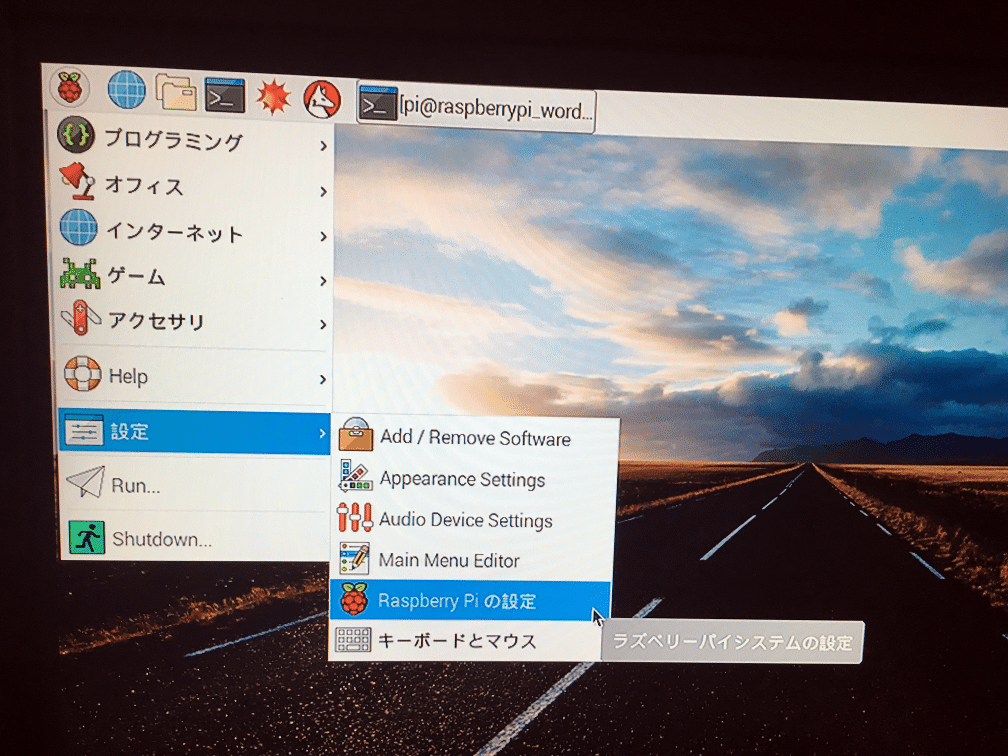Viewport: 1008px width, 756px height.
Task: Click the Run paper plane icon
Action: pyautogui.click(x=86, y=482)
